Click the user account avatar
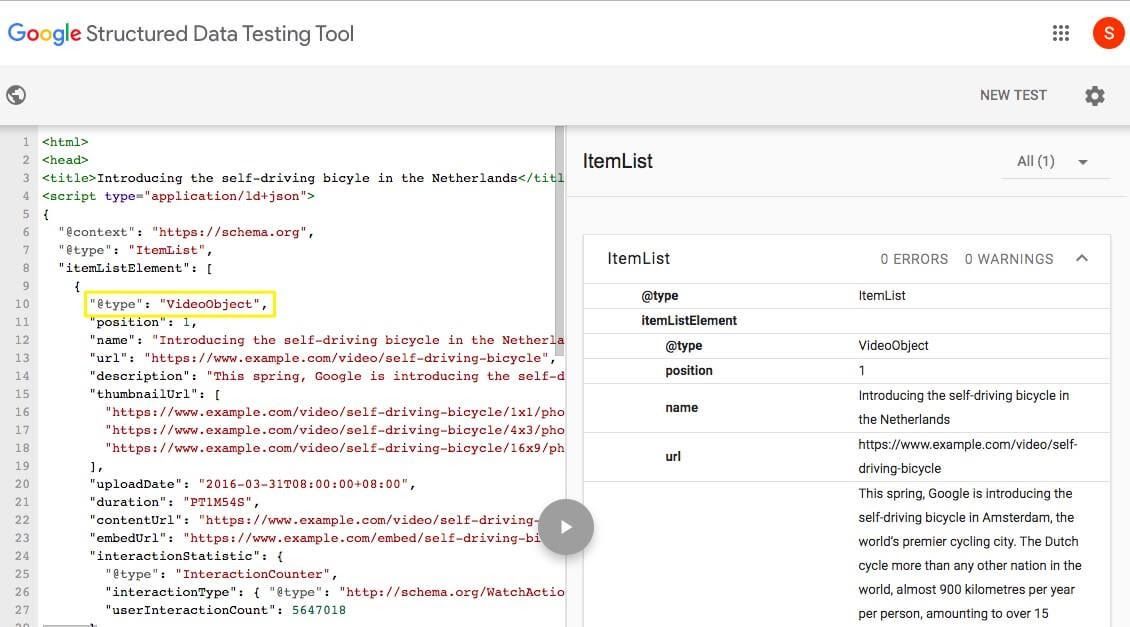This screenshot has height=627, width=1130. pyautogui.click(x=1108, y=33)
